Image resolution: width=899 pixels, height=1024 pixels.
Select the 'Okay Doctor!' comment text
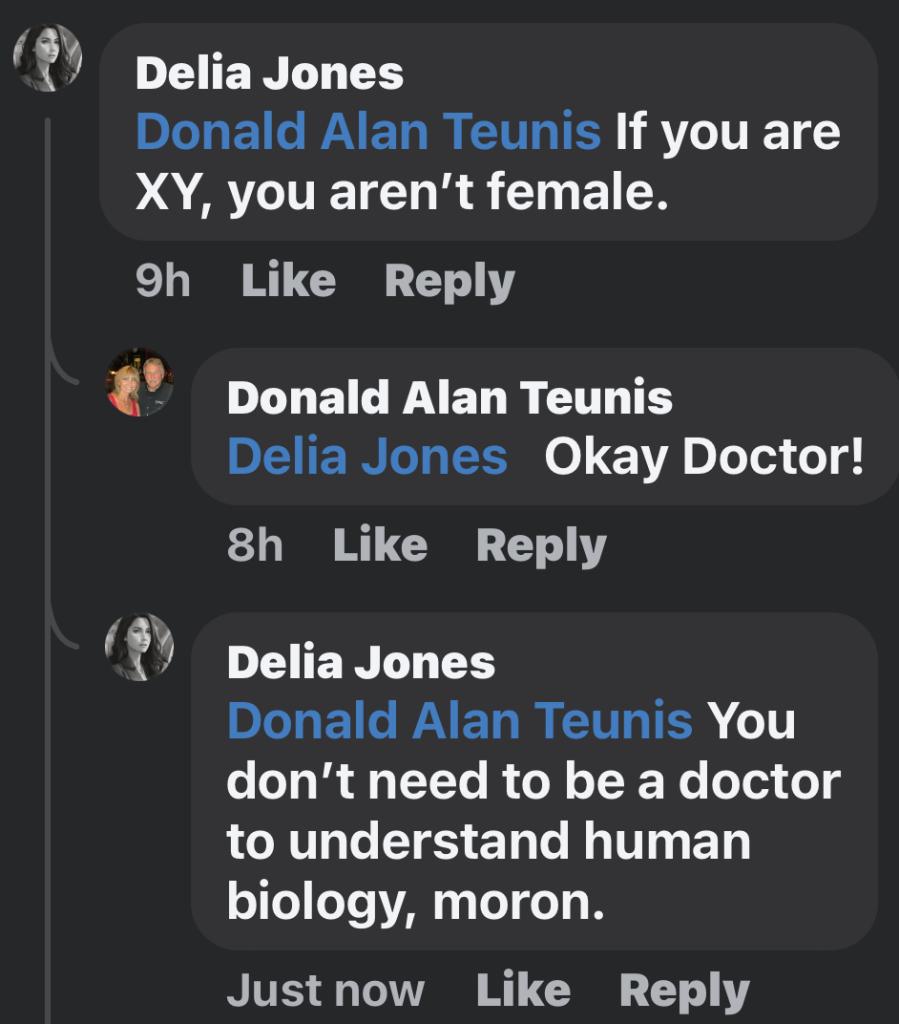point(703,456)
